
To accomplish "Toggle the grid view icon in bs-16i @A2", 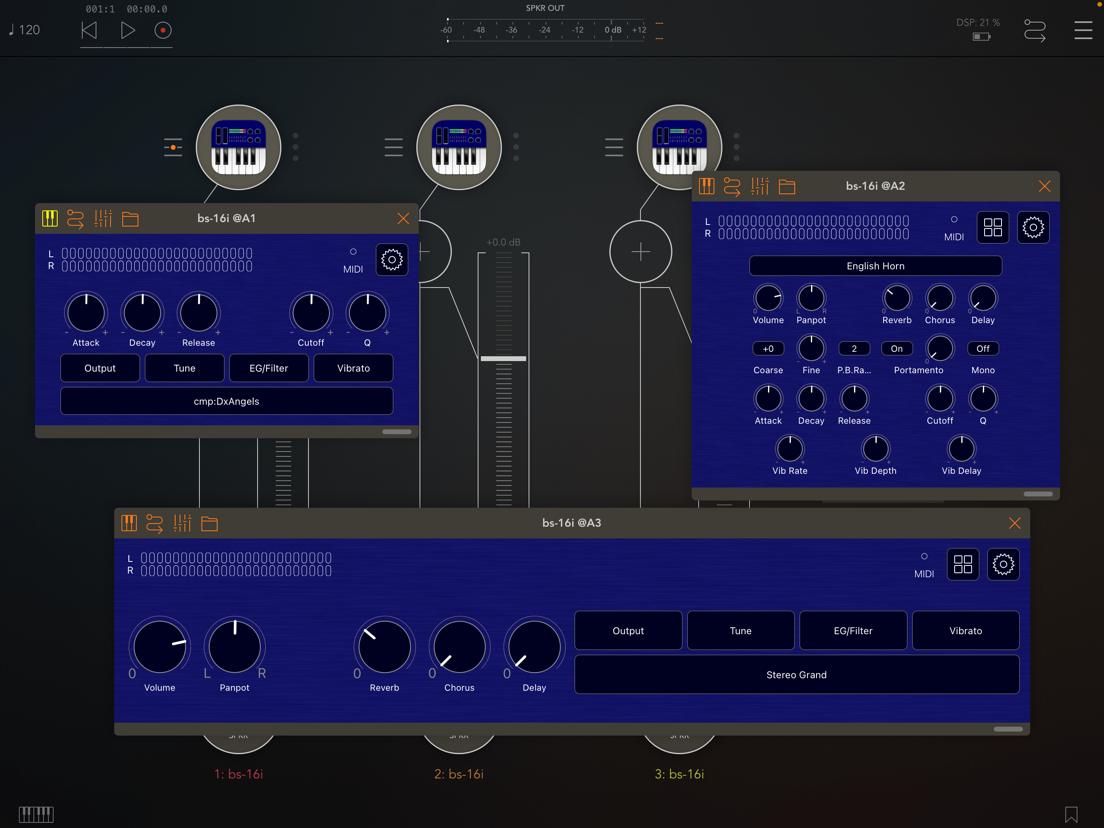I will 992,227.
